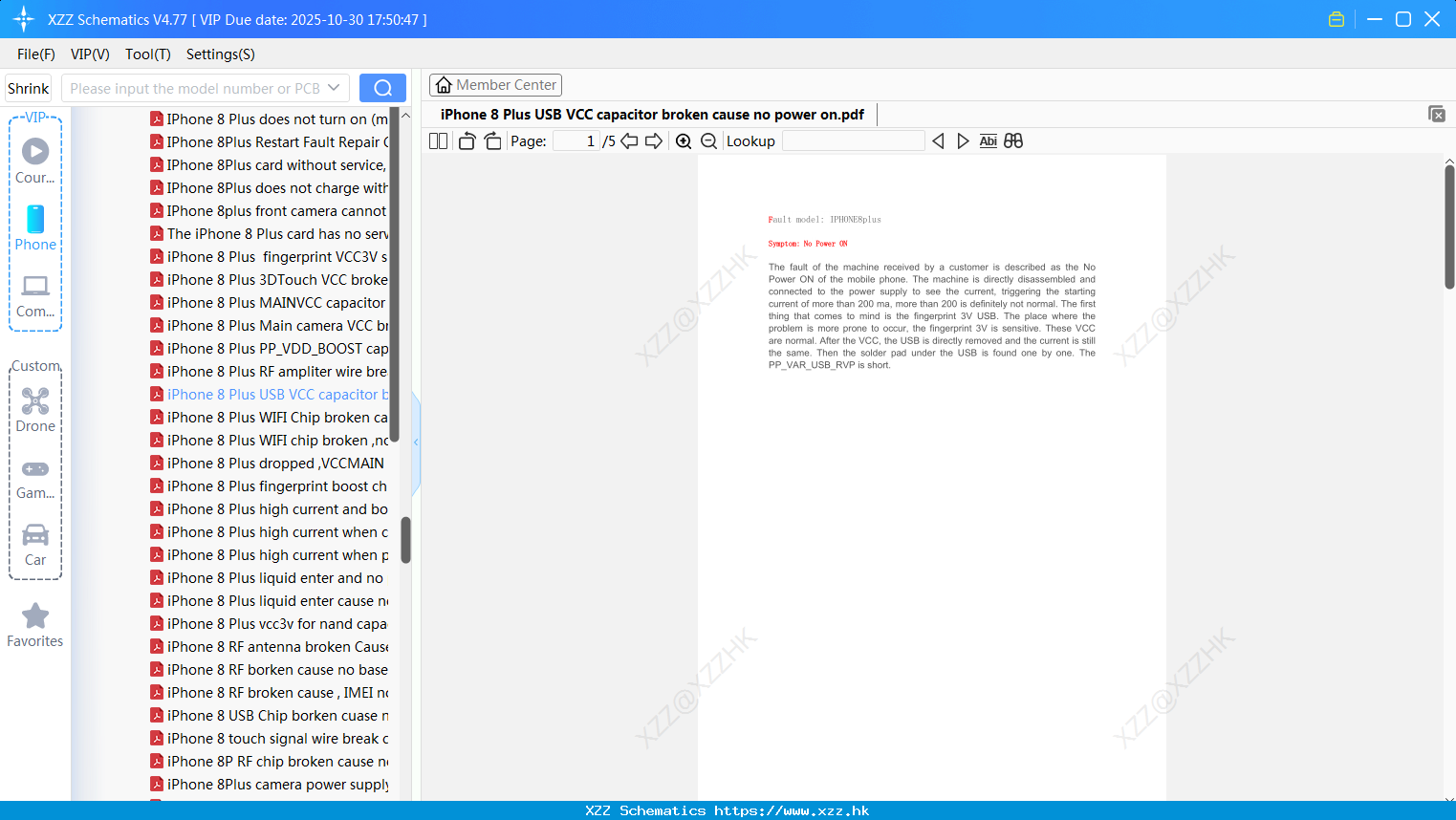Open the Computer category in sidebar
Image resolution: width=1456 pixels, height=820 pixels.
tap(35, 295)
